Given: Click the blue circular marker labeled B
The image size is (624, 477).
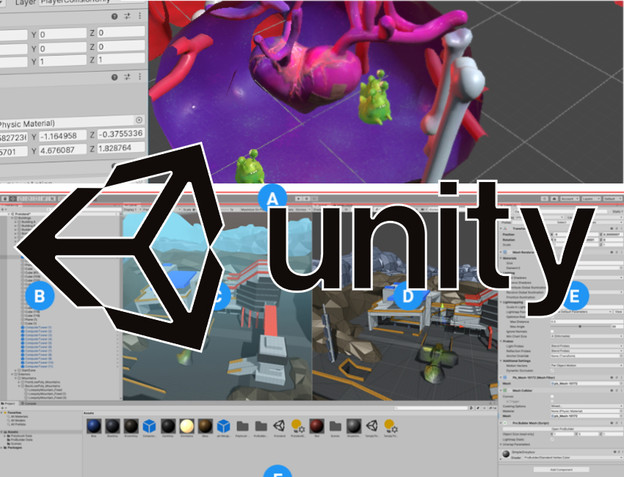Looking at the screenshot, I should click(40, 295).
